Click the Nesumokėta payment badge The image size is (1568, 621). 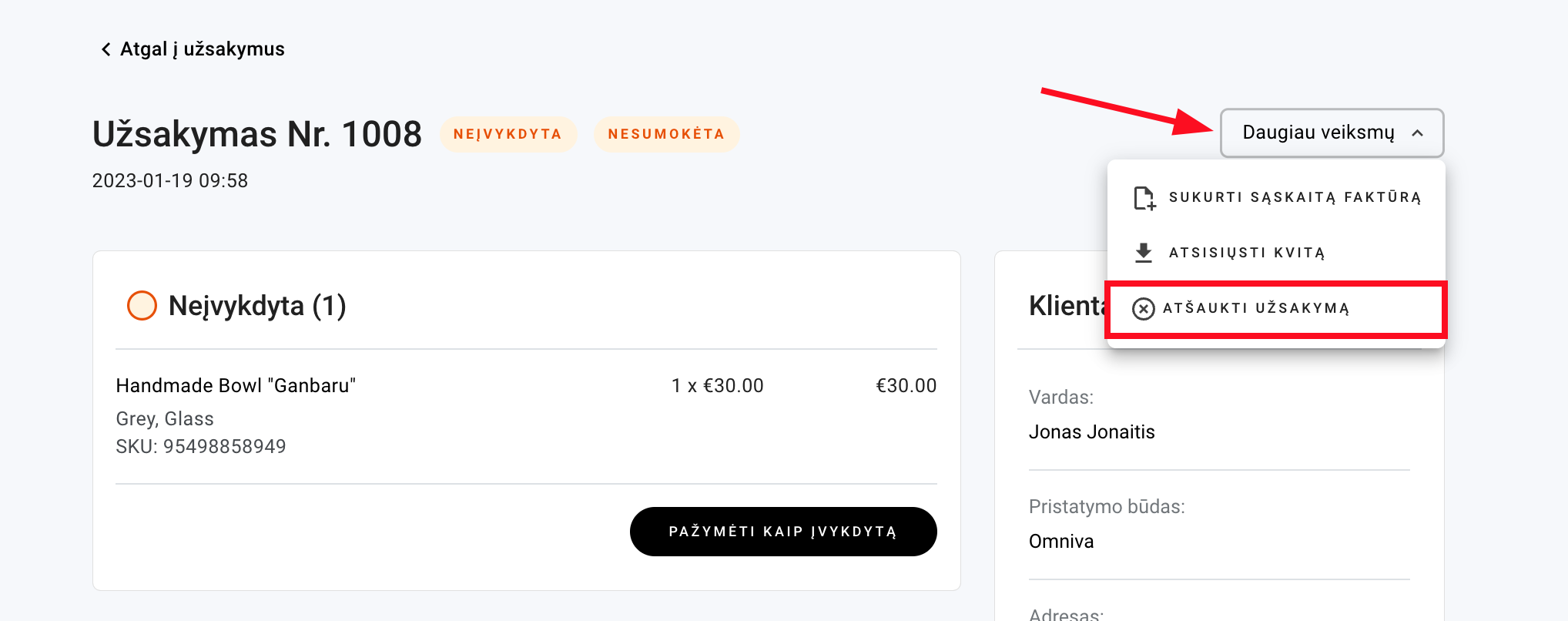pyautogui.click(x=666, y=134)
